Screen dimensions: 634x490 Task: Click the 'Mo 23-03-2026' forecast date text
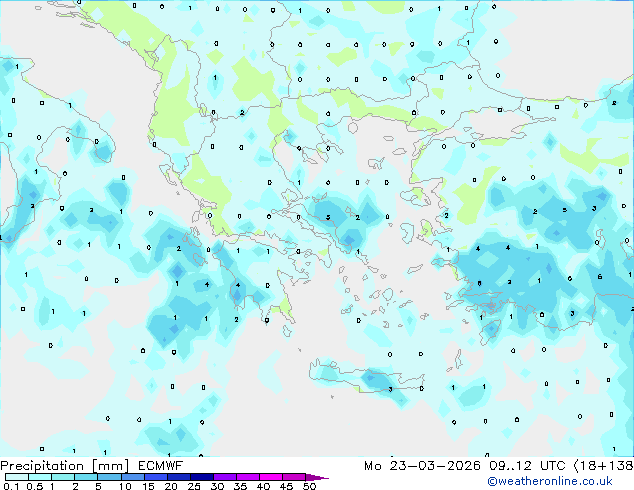click(422, 466)
